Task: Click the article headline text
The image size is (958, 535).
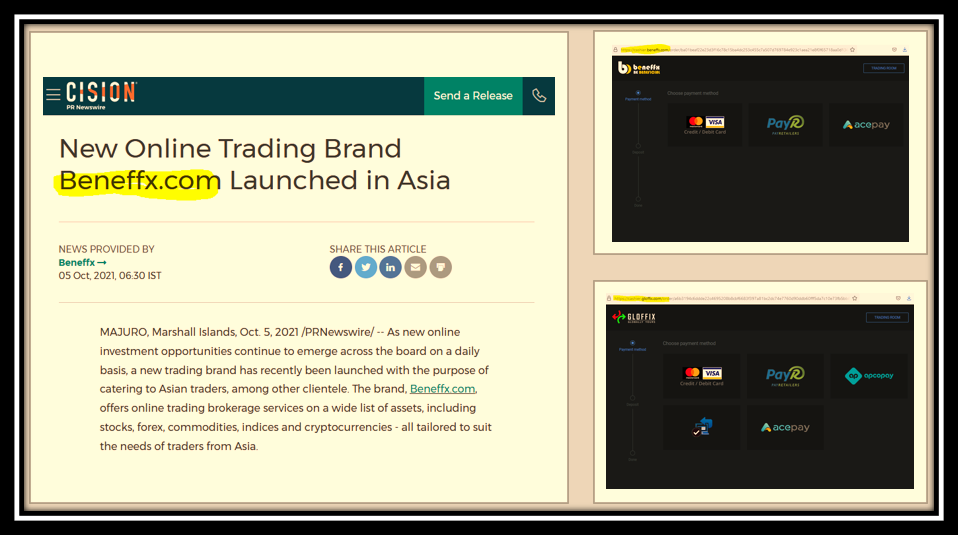Action: (255, 165)
